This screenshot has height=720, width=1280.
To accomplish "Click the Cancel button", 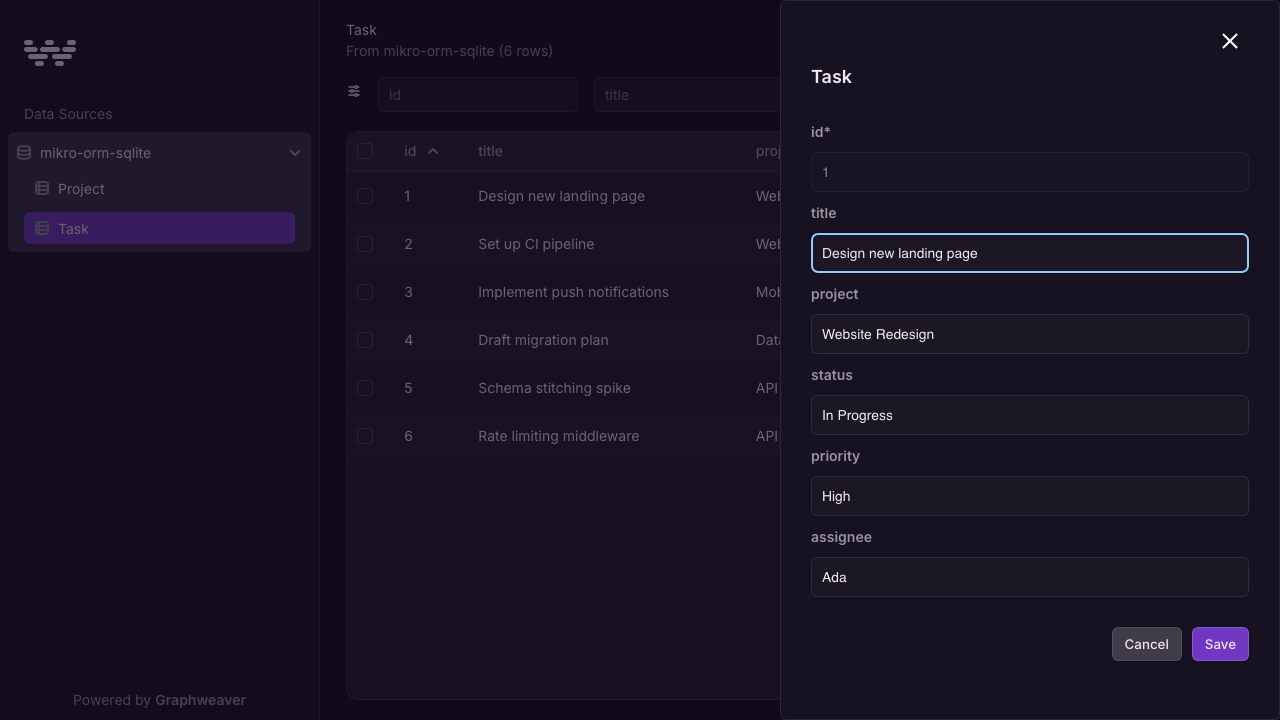I will [1146, 644].
